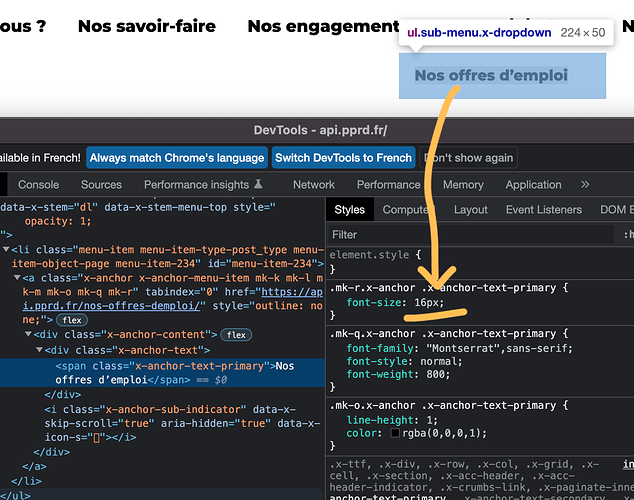Switch to the Layout sidebar tab
Screen dimensions: 634x500
471,210
